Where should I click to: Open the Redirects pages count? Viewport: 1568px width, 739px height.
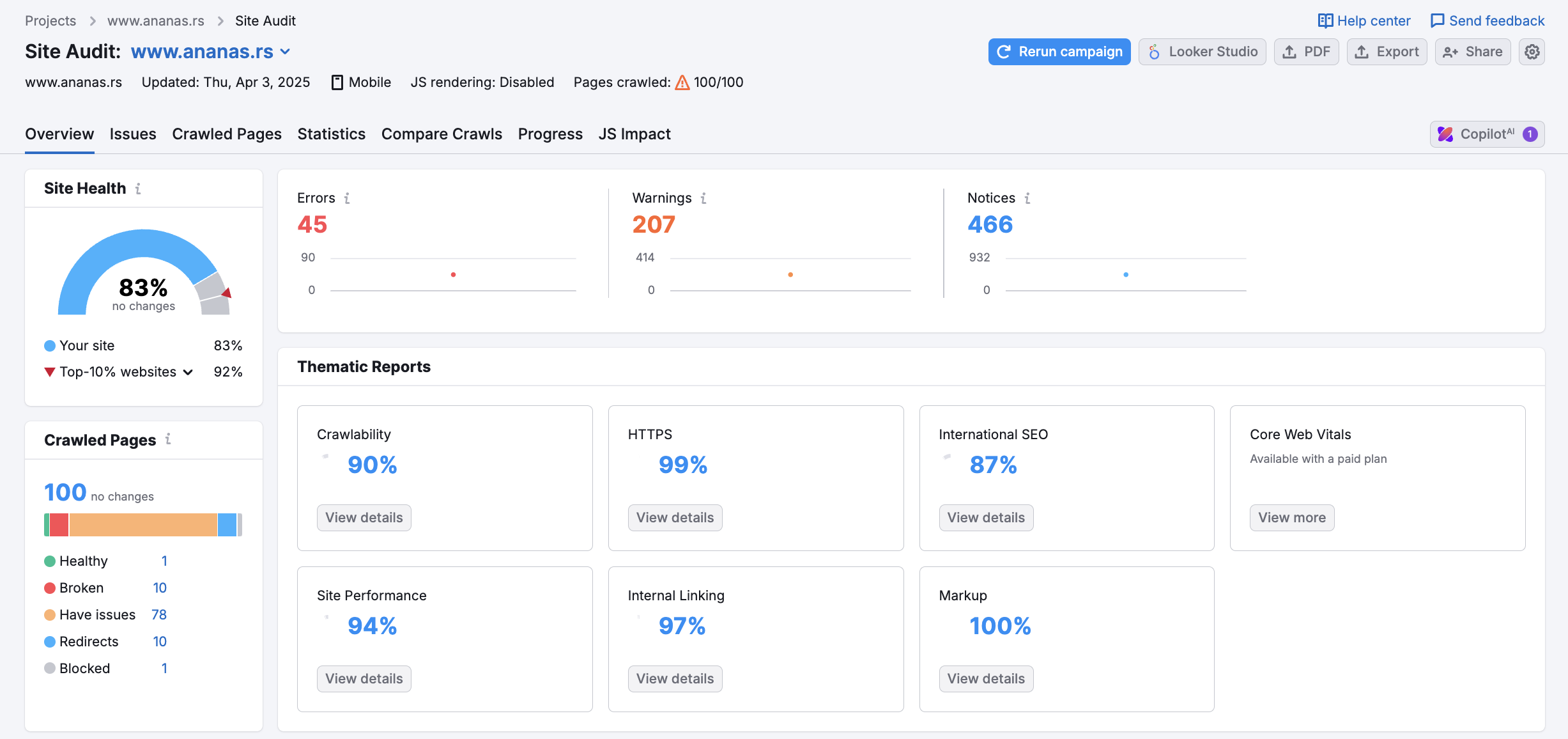160,642
